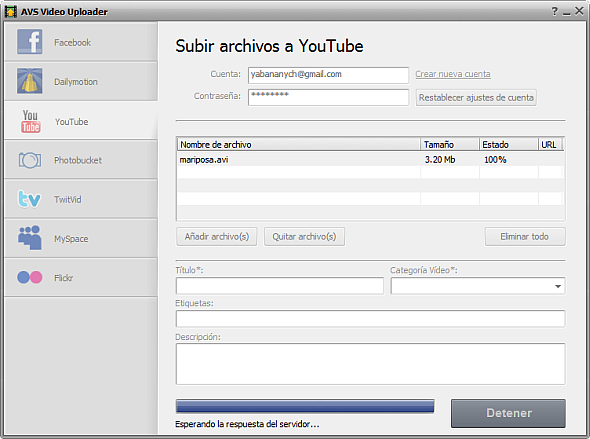Click the MySpace people icon
The image size is (590, 439).
29,238
